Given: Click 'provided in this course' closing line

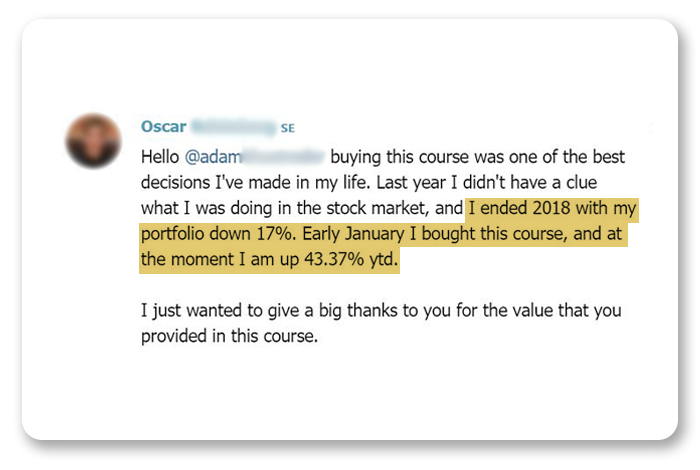Looking at the screenshot, I should point(229,336).
